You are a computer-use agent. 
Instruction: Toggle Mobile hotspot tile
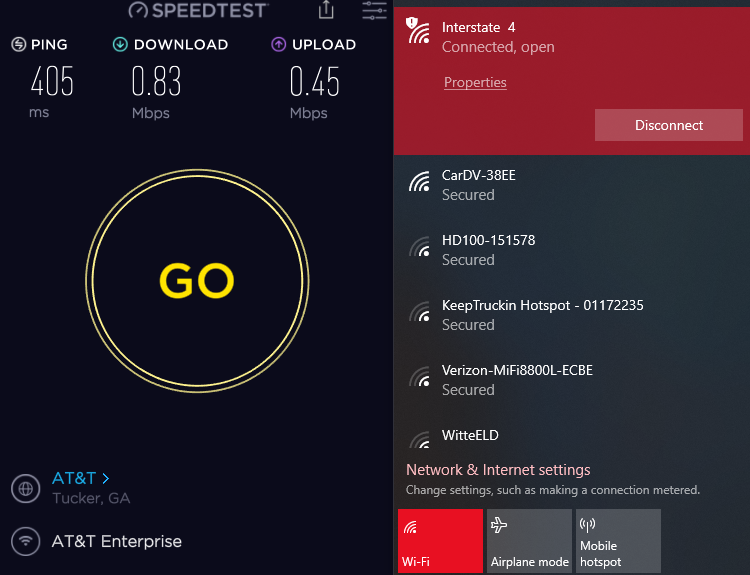pyautogui.click(x=618, y=541)
